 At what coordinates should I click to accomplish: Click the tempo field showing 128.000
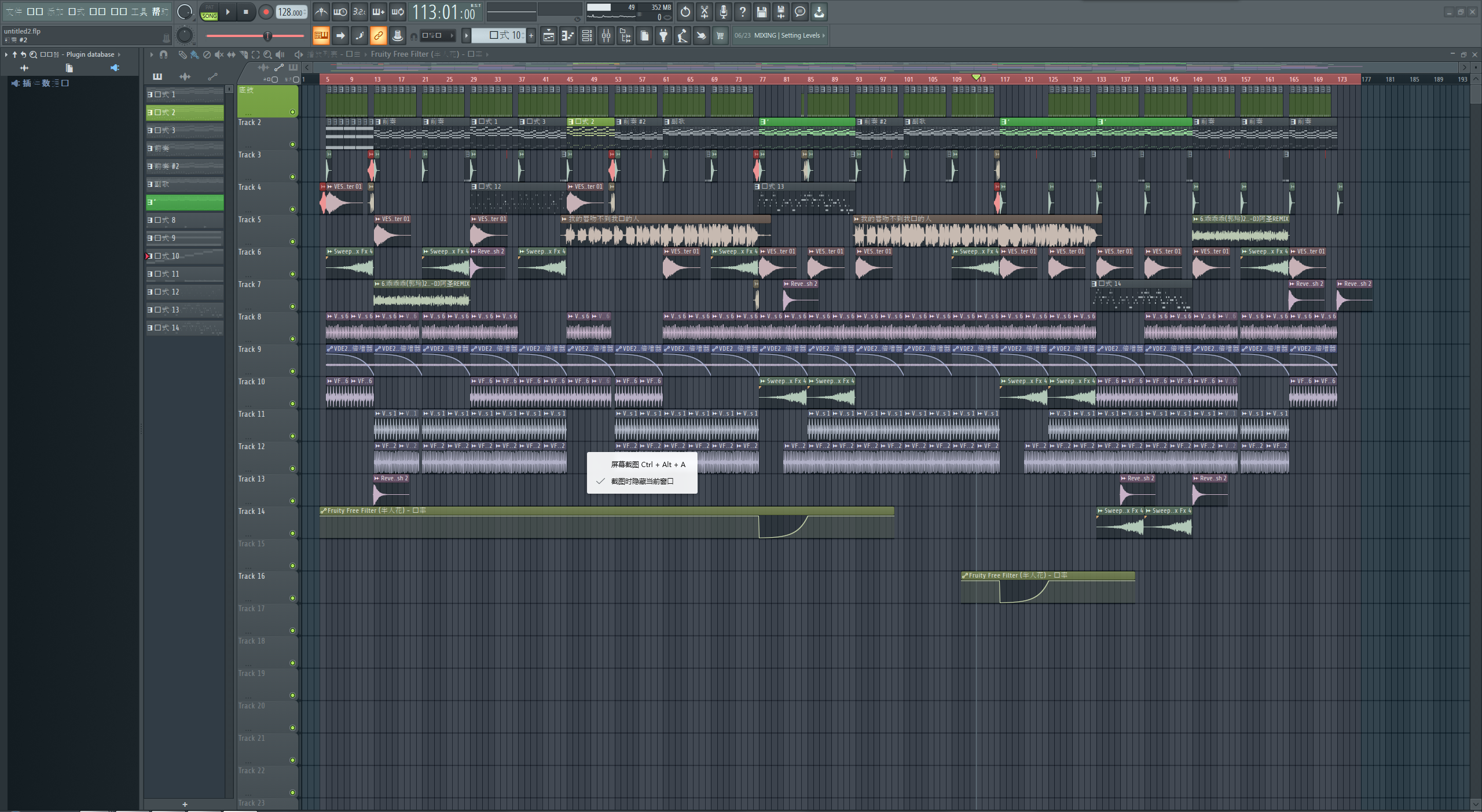point(291,12)
